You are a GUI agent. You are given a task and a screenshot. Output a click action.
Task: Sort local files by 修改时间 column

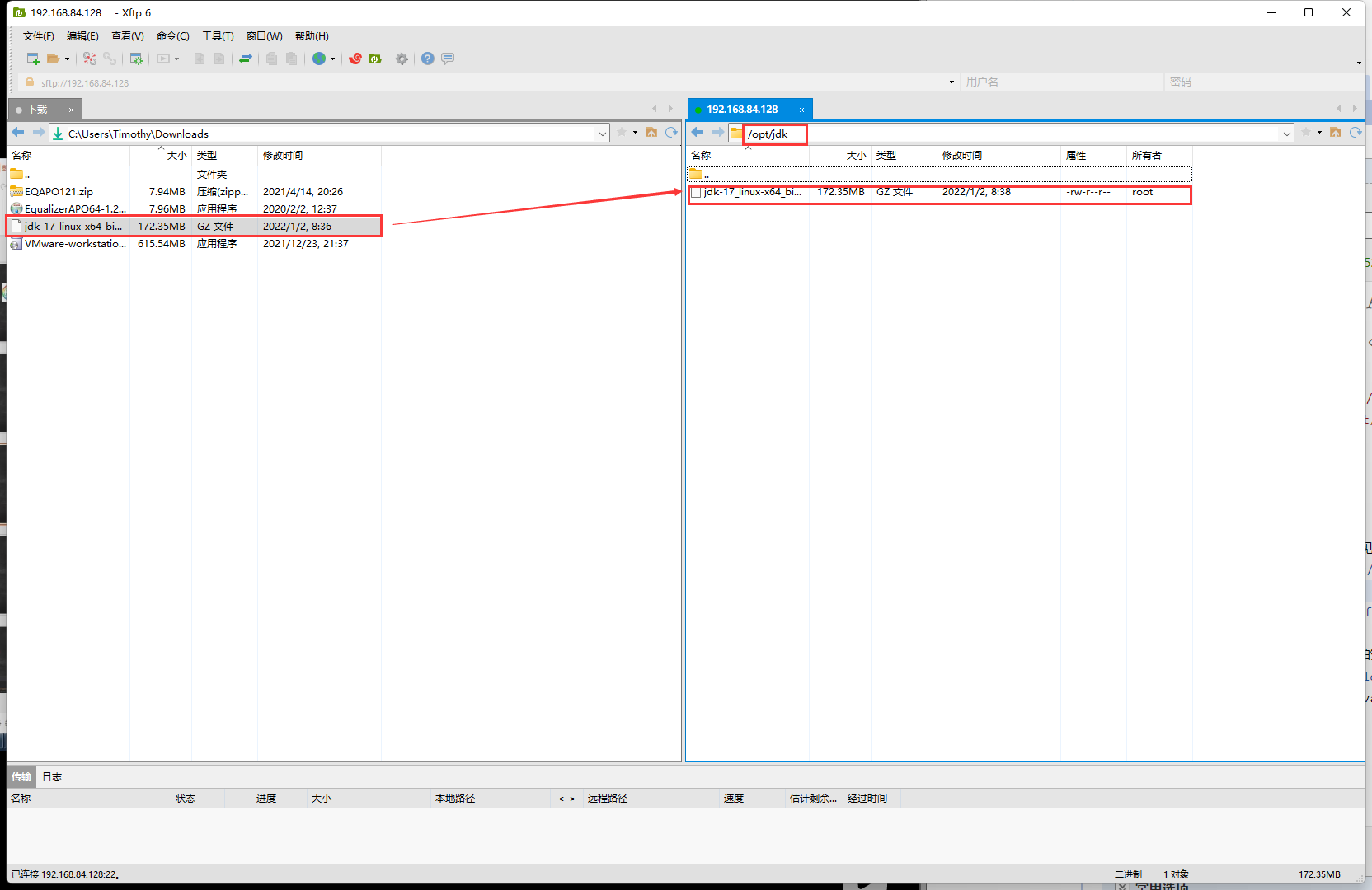click(319, 156)
